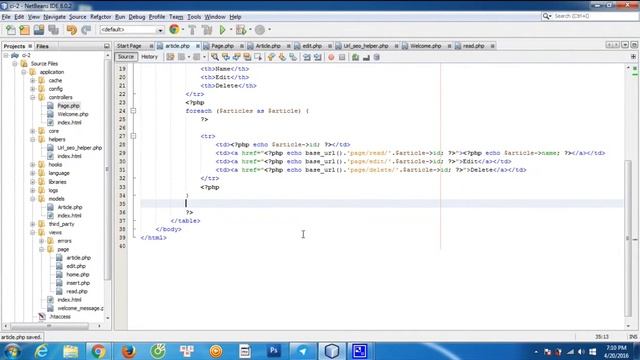Toggle Highlight Search icon in editor toolbar
The width and height of the screenshot is (640, 360).
(247, 57)
